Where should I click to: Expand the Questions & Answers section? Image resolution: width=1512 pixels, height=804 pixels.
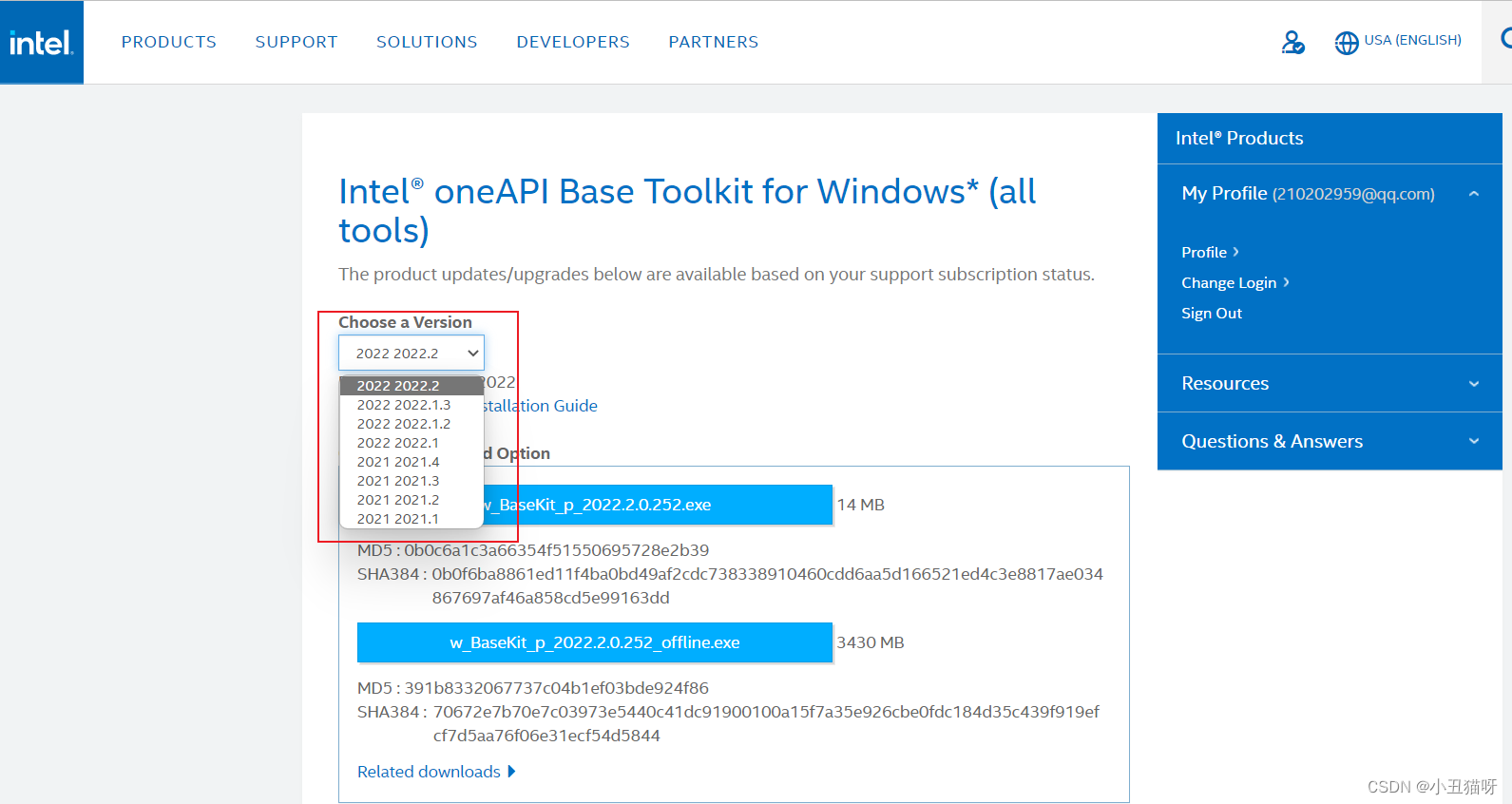(x=1330, y=441)
